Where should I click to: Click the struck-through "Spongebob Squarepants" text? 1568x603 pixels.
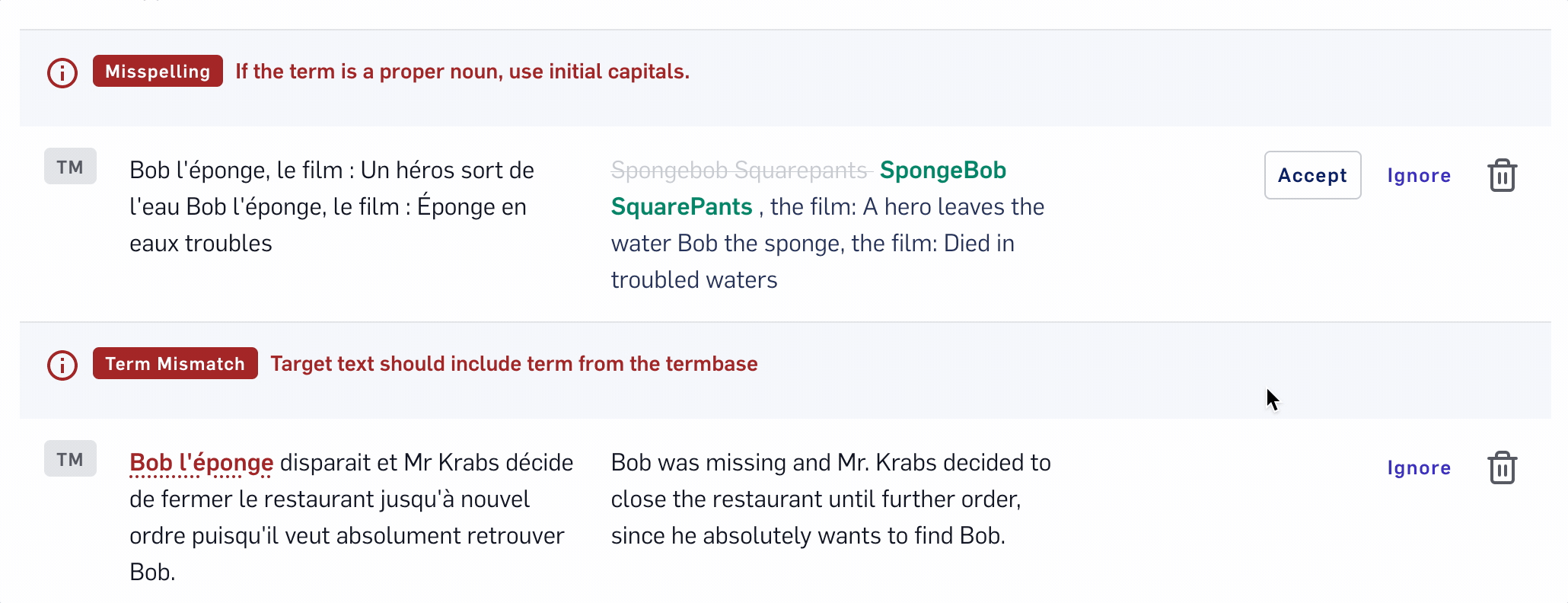[x=739, y=171]
